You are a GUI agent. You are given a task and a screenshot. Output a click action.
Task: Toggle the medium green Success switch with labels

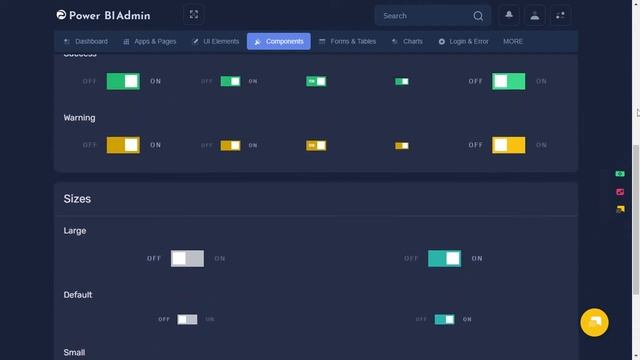click(x=231, y=81)
